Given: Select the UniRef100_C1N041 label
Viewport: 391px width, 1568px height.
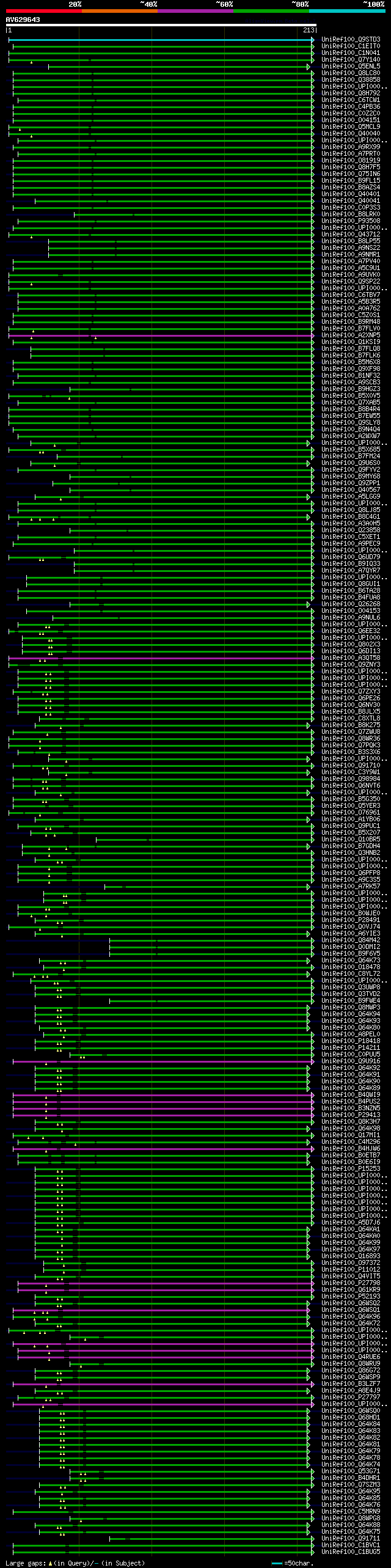Looking at the screenshot, I should [x=351, y=53].
